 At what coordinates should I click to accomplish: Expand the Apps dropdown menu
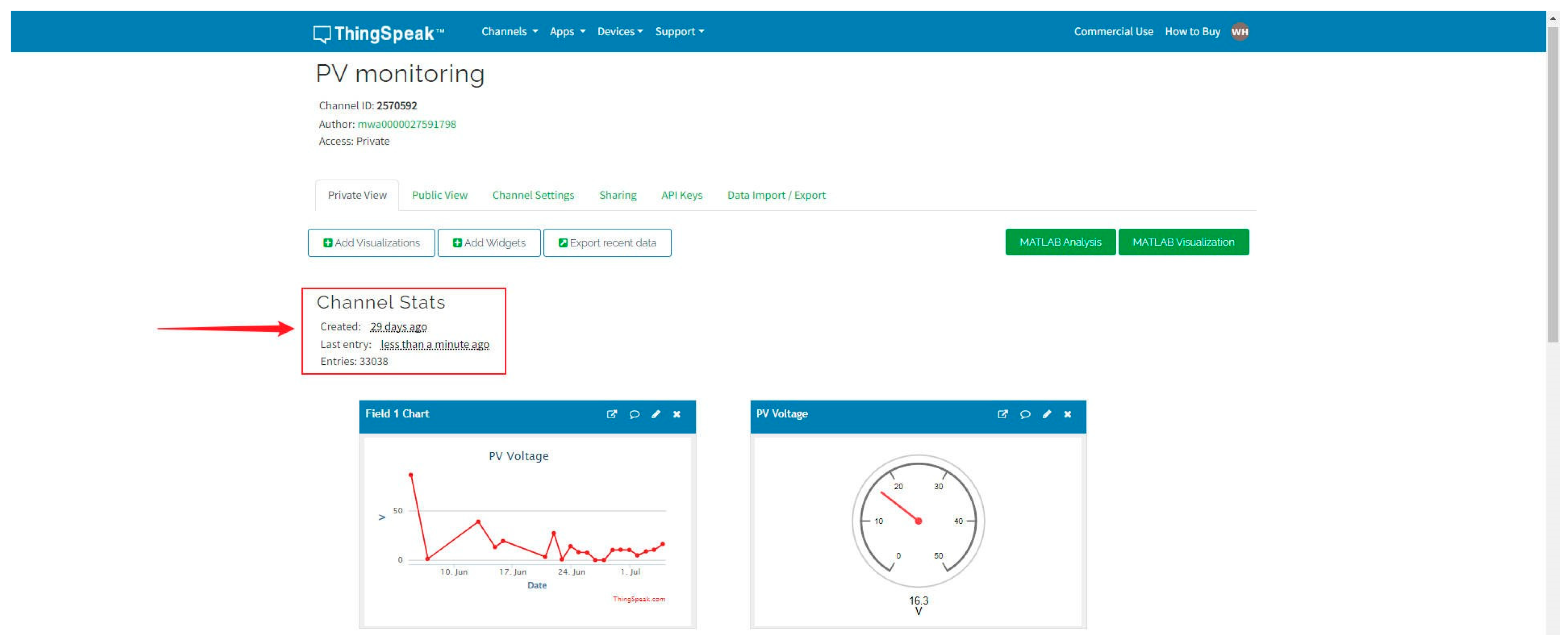[x=567, y=32]
